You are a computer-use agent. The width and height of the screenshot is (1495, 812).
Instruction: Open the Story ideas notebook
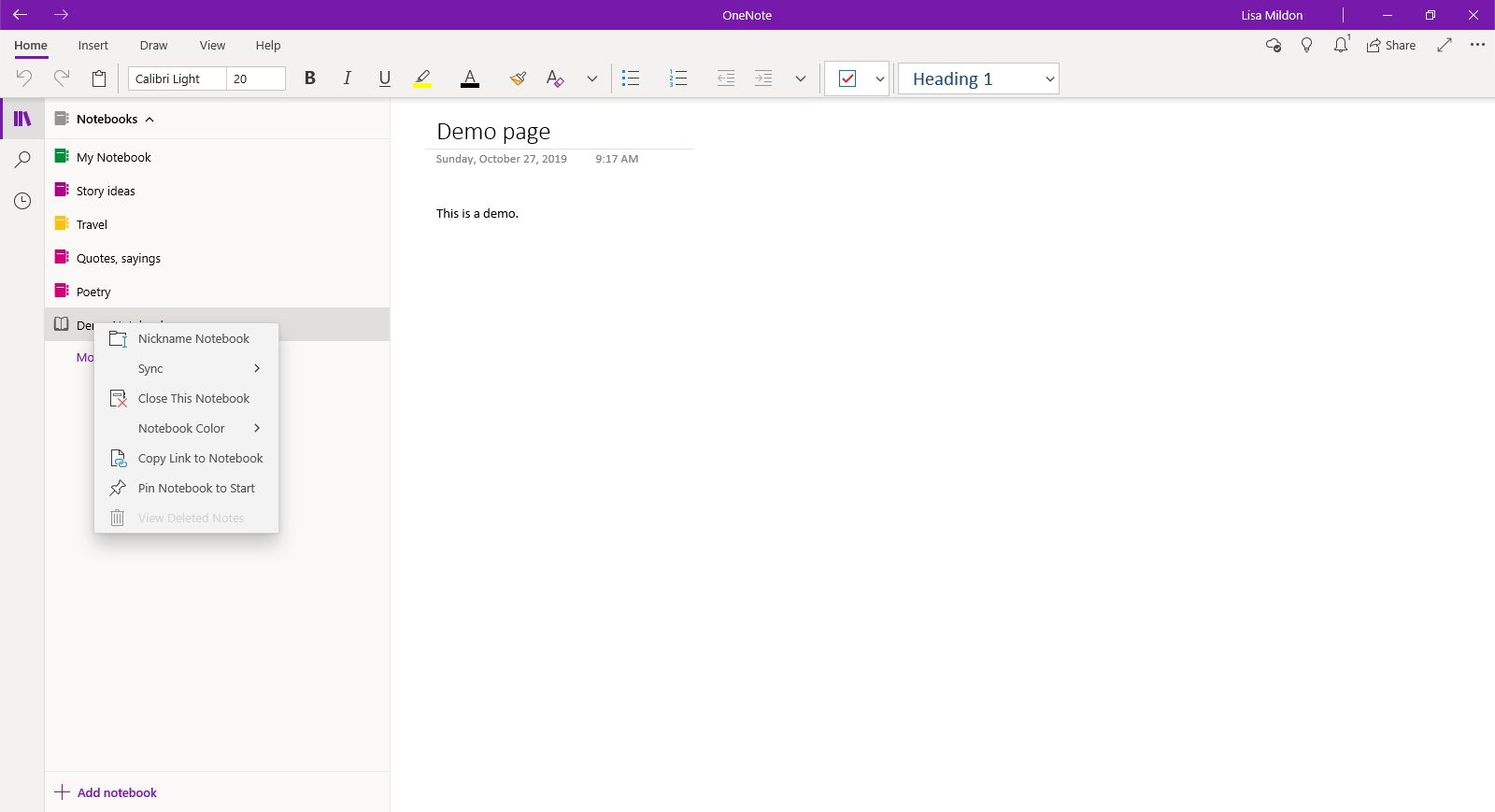tap(218, 191)
